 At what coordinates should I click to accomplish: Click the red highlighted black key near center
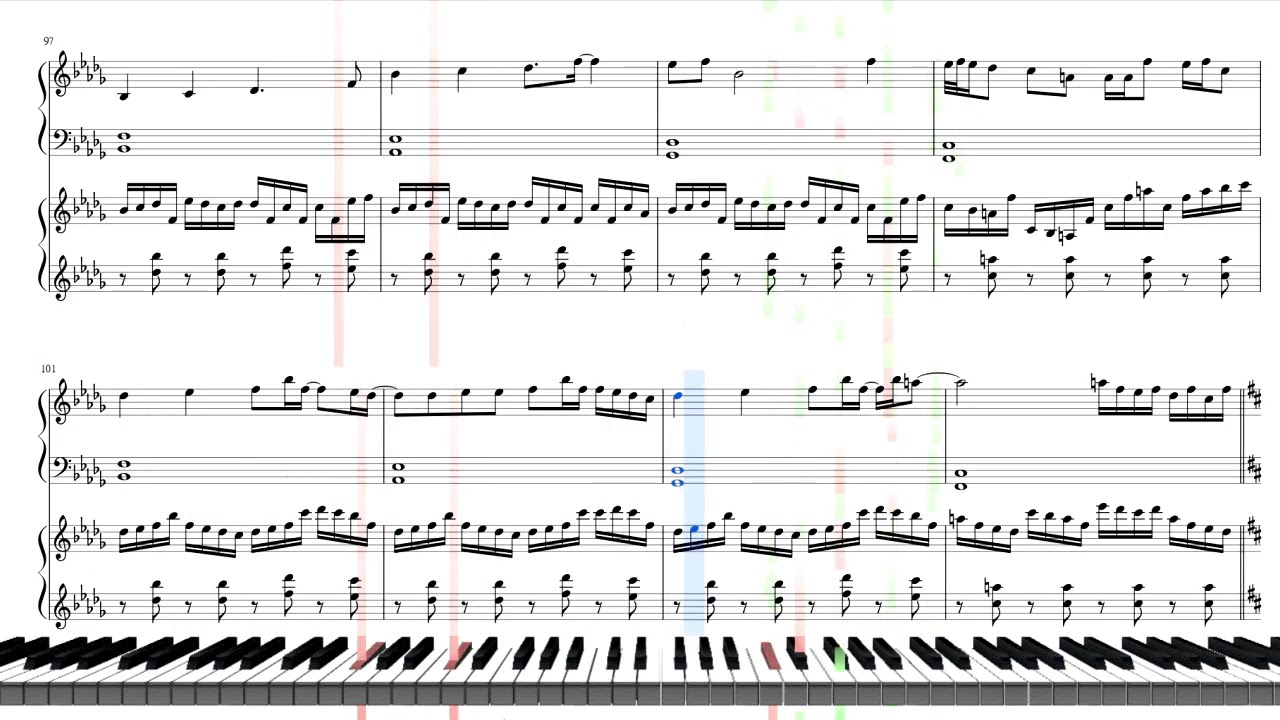(x=770, y=656)
